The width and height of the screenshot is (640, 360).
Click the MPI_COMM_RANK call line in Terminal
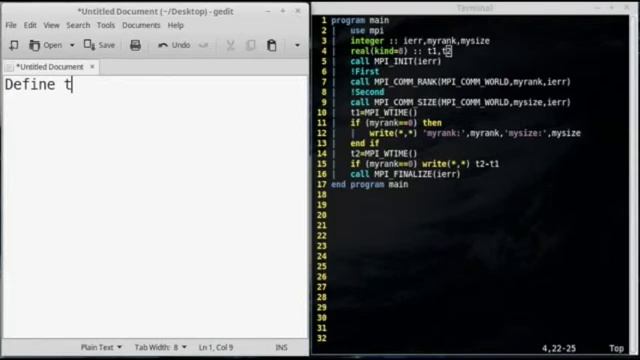tap(460, 82)
